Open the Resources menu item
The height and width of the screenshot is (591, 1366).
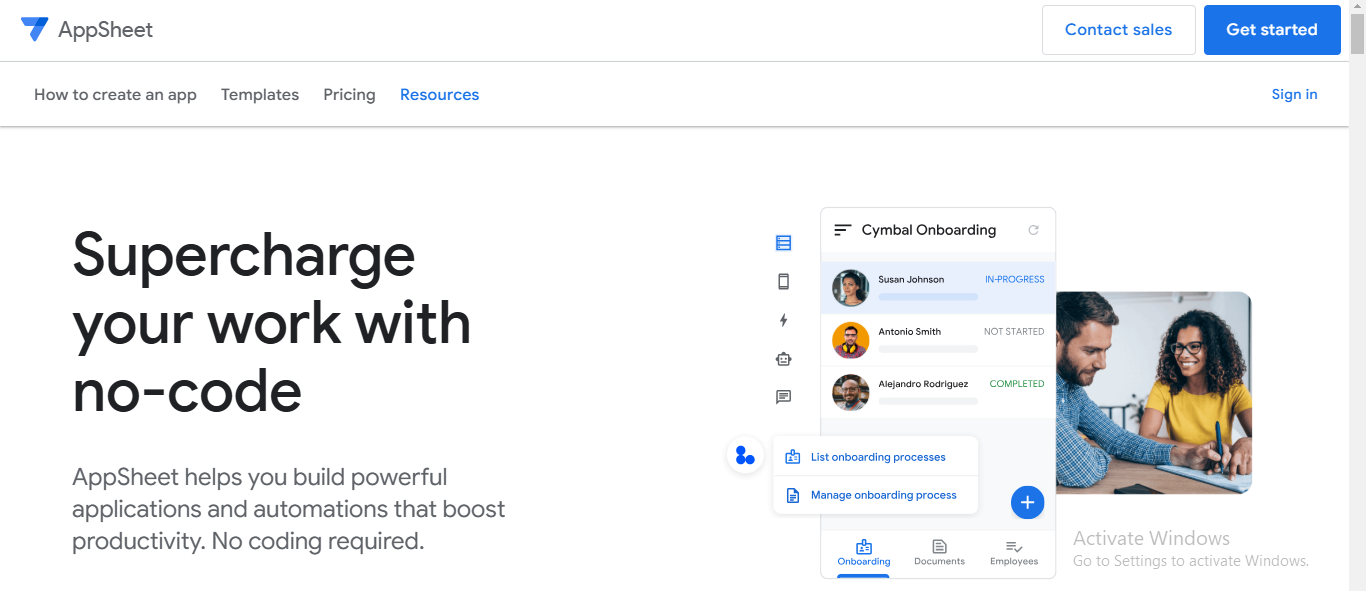coord(439,94)
